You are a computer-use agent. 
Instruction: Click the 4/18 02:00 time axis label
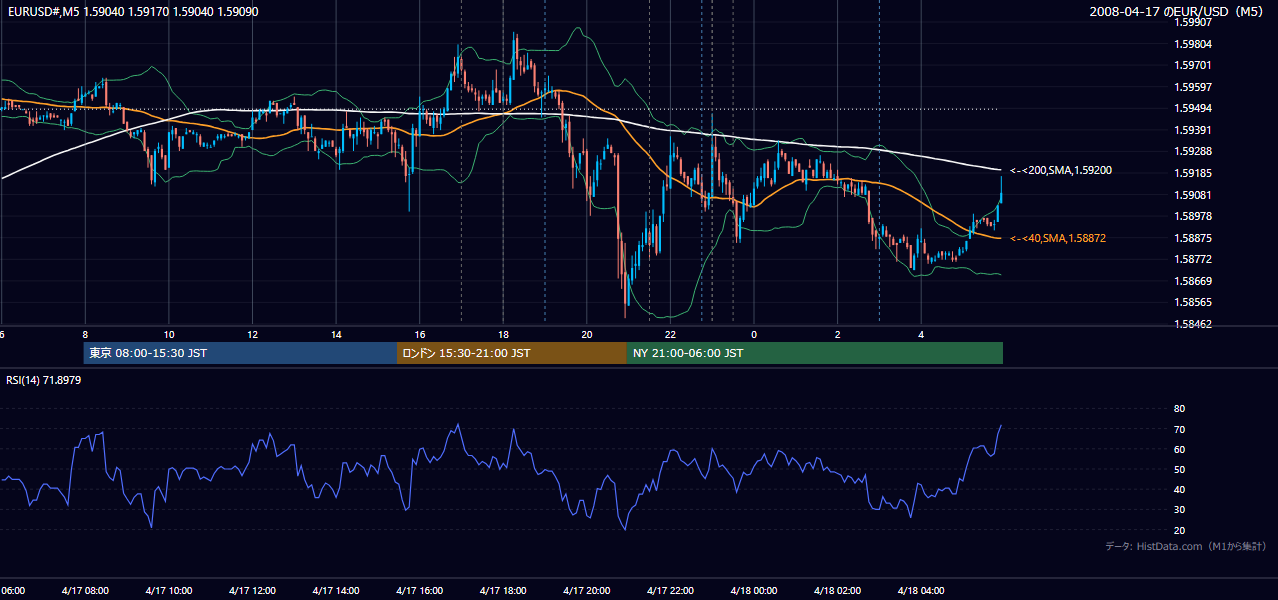click(x=837, y=590)
